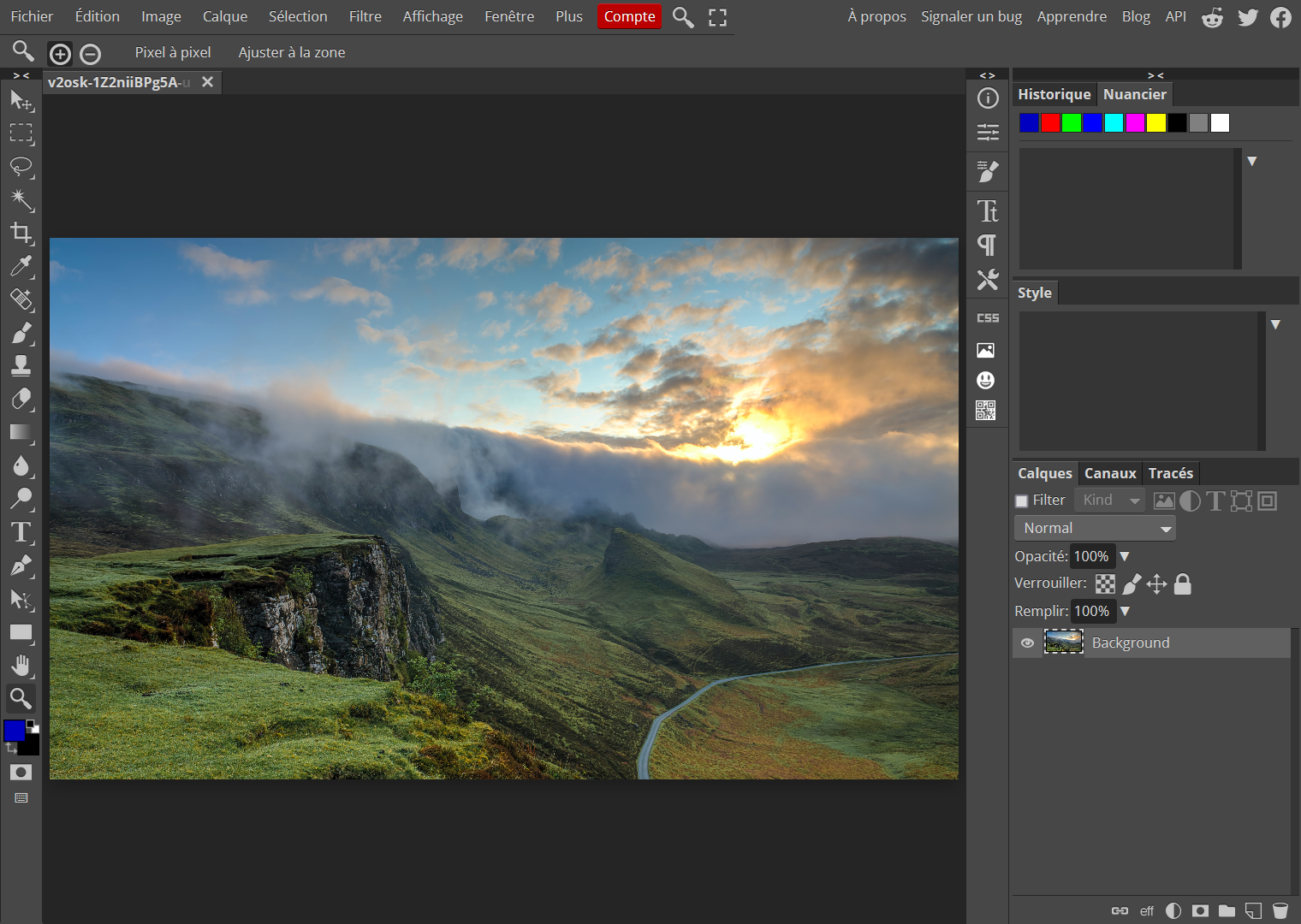Click the zoom in plus icon

pyautogui.click(x=60, y=54)
